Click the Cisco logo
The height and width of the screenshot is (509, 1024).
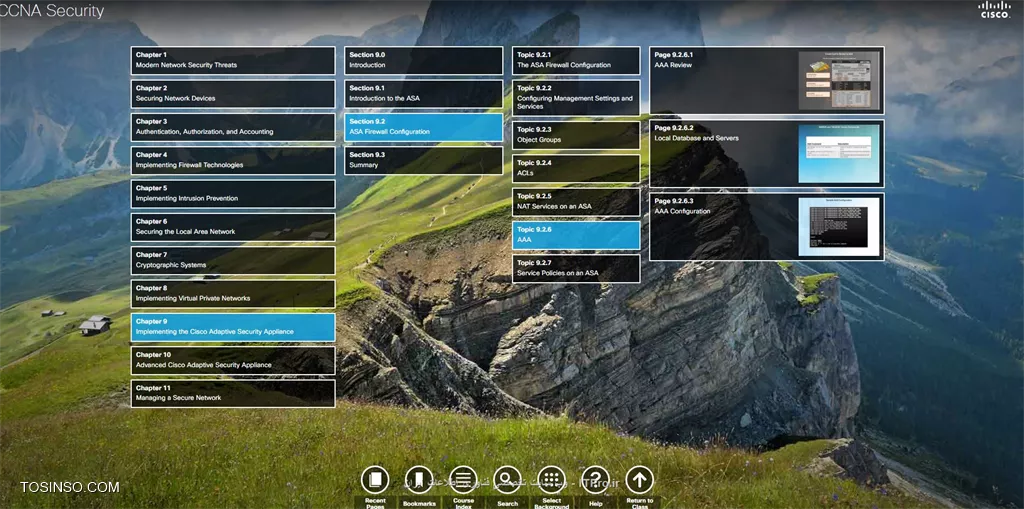(994, 10)
